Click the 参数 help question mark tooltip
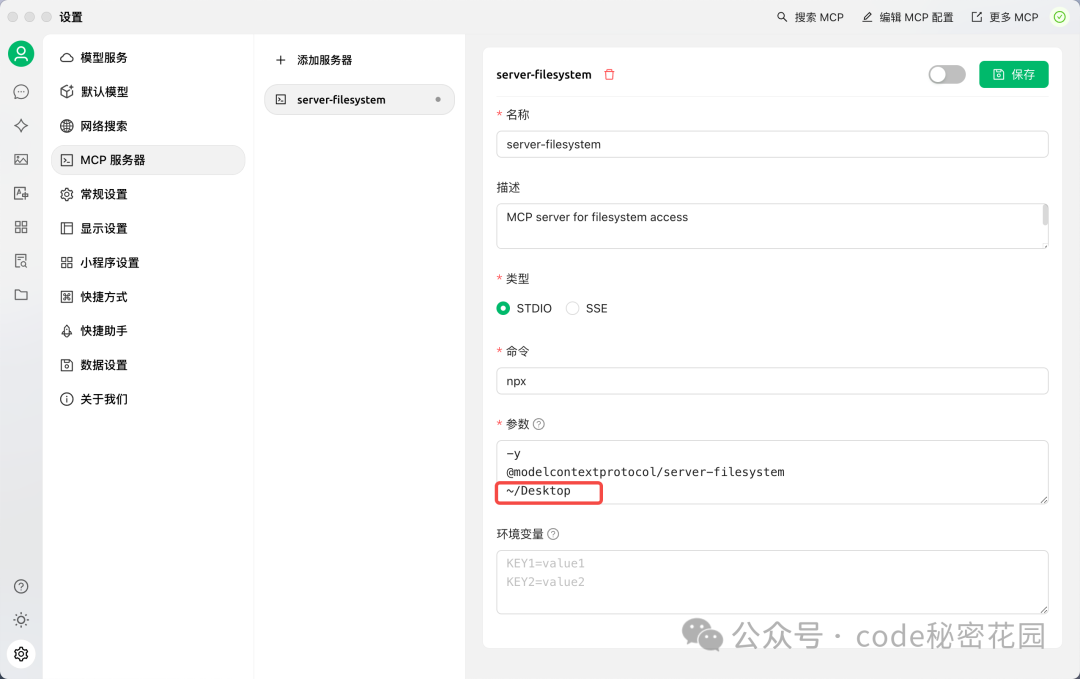This screenshot has height=679, width=1080. pos(538,423)
